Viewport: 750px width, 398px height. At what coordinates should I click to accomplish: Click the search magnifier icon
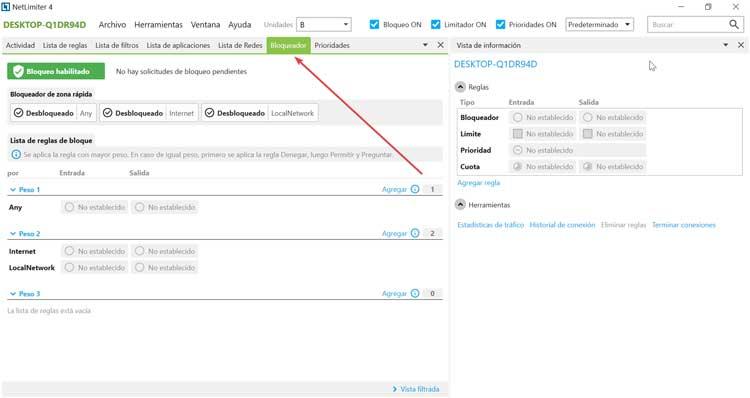[x=734, y=24]
